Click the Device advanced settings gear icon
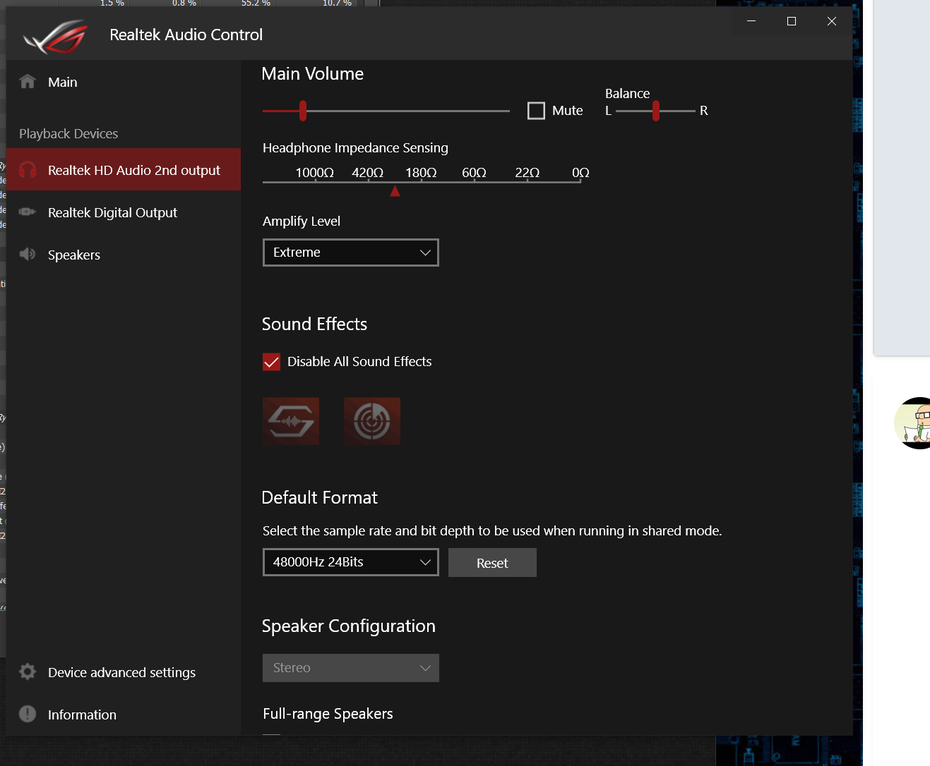The width and height of the screenshot is (930, 766). pos(28,672)
